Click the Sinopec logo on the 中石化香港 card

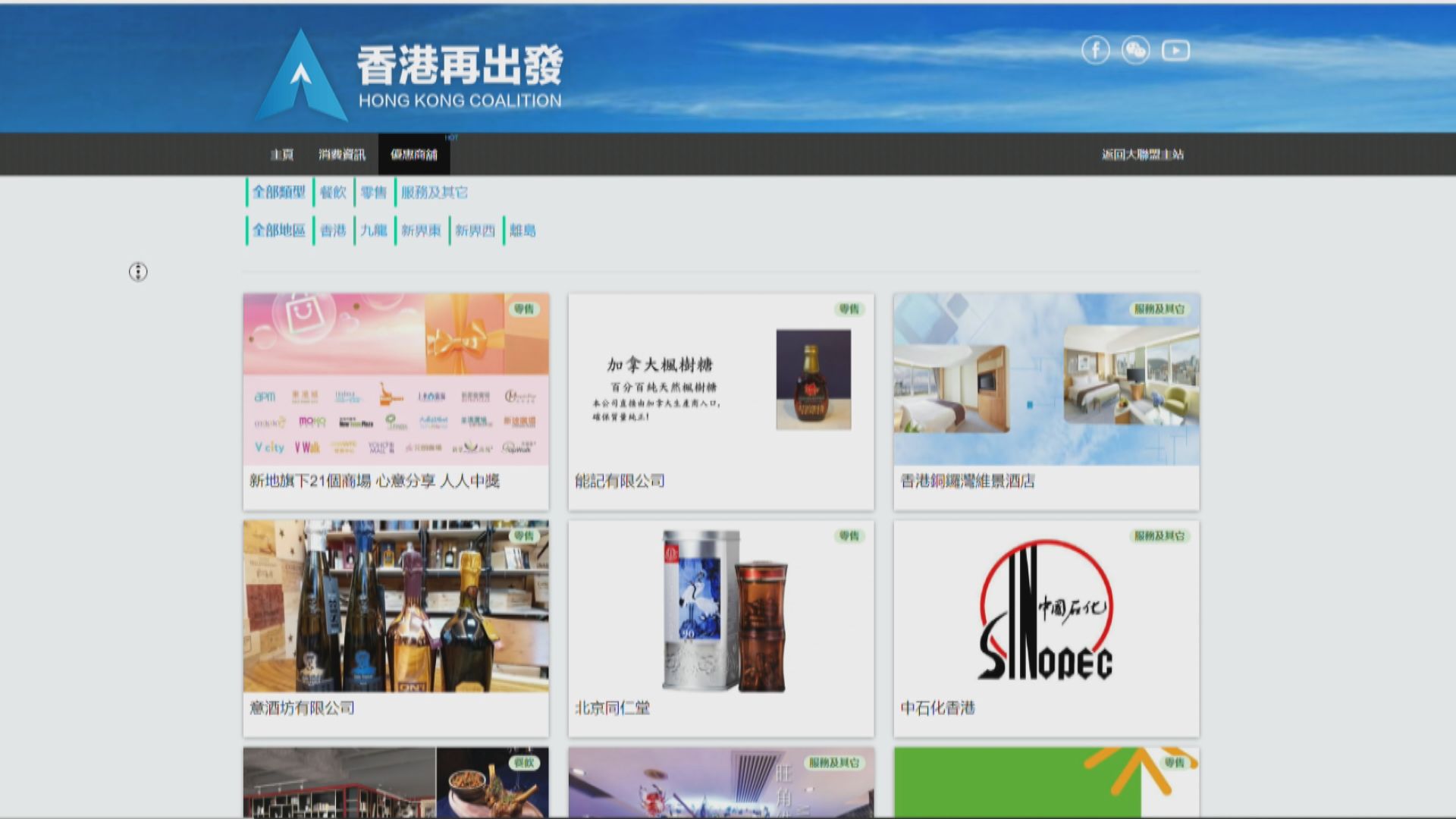[x=1046, y=607]
